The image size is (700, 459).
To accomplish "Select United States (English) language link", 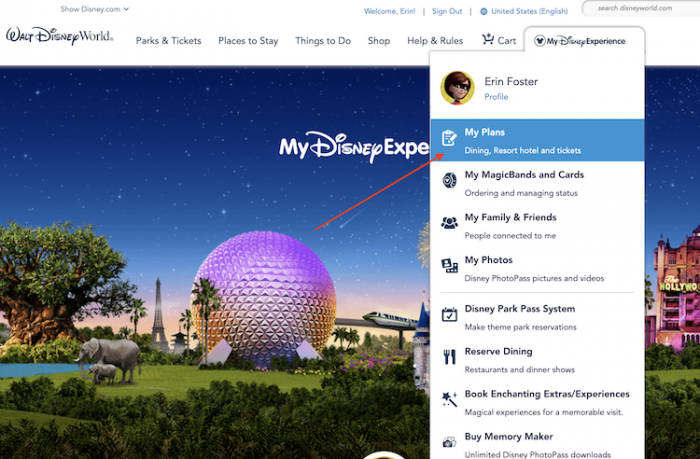I will 529,11.
